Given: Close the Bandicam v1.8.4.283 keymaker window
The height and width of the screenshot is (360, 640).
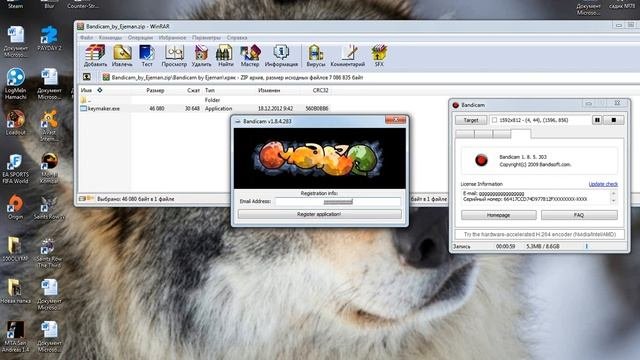Looking at the screenshot, I should tap(396, 120).
